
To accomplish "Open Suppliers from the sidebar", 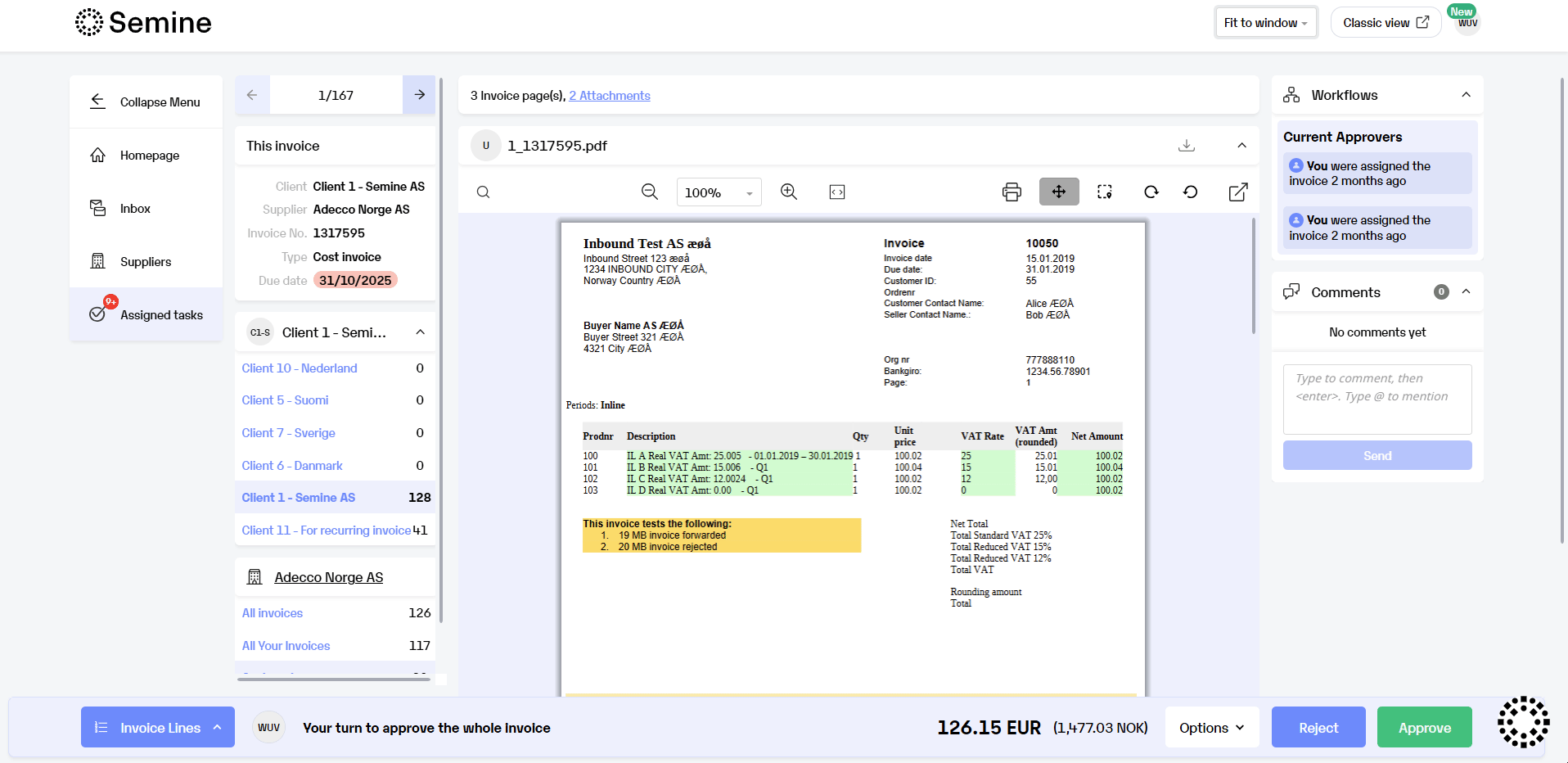I will (145, 261).
